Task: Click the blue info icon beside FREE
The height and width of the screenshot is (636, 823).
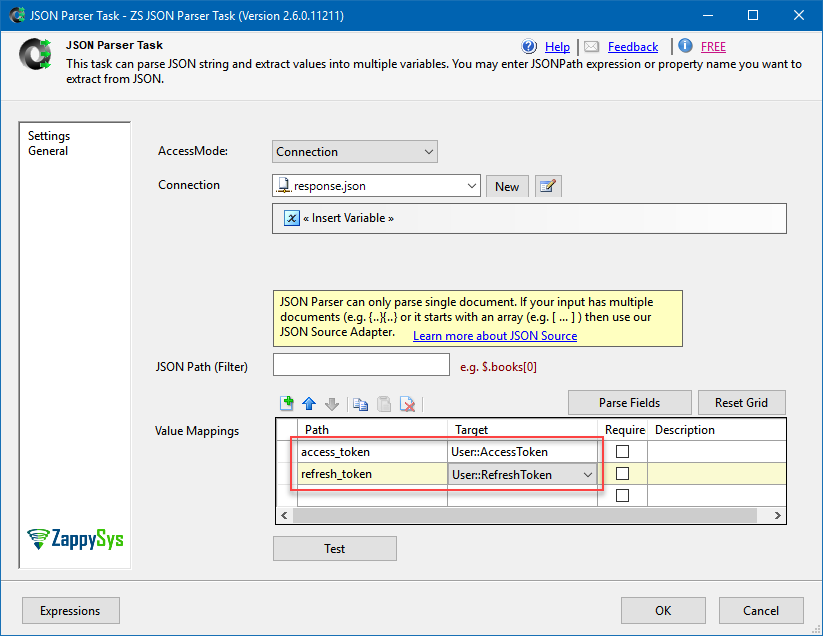Action: [x=685, y=46]
